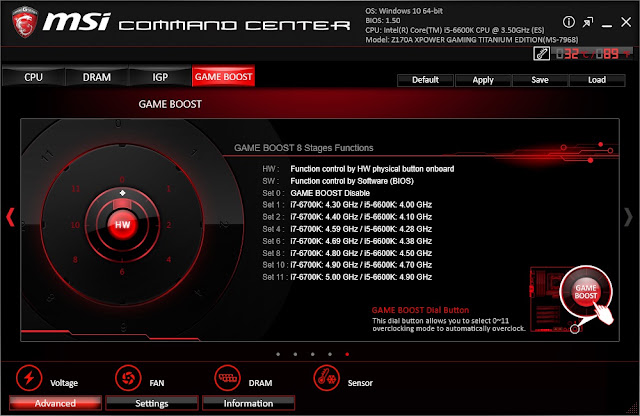Select stage 10 on the dial
Image resolution: width=640 pixels, height=416 pixels.
click(x=75, y=225)
